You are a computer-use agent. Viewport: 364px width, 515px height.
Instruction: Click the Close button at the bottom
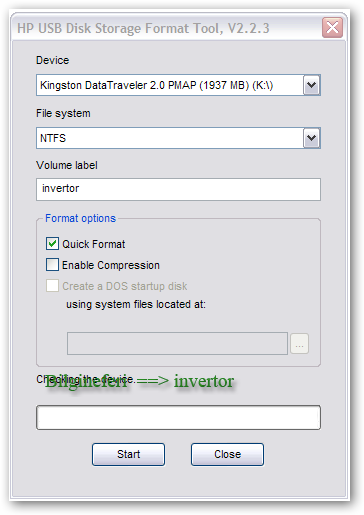[x=227, y=454]
